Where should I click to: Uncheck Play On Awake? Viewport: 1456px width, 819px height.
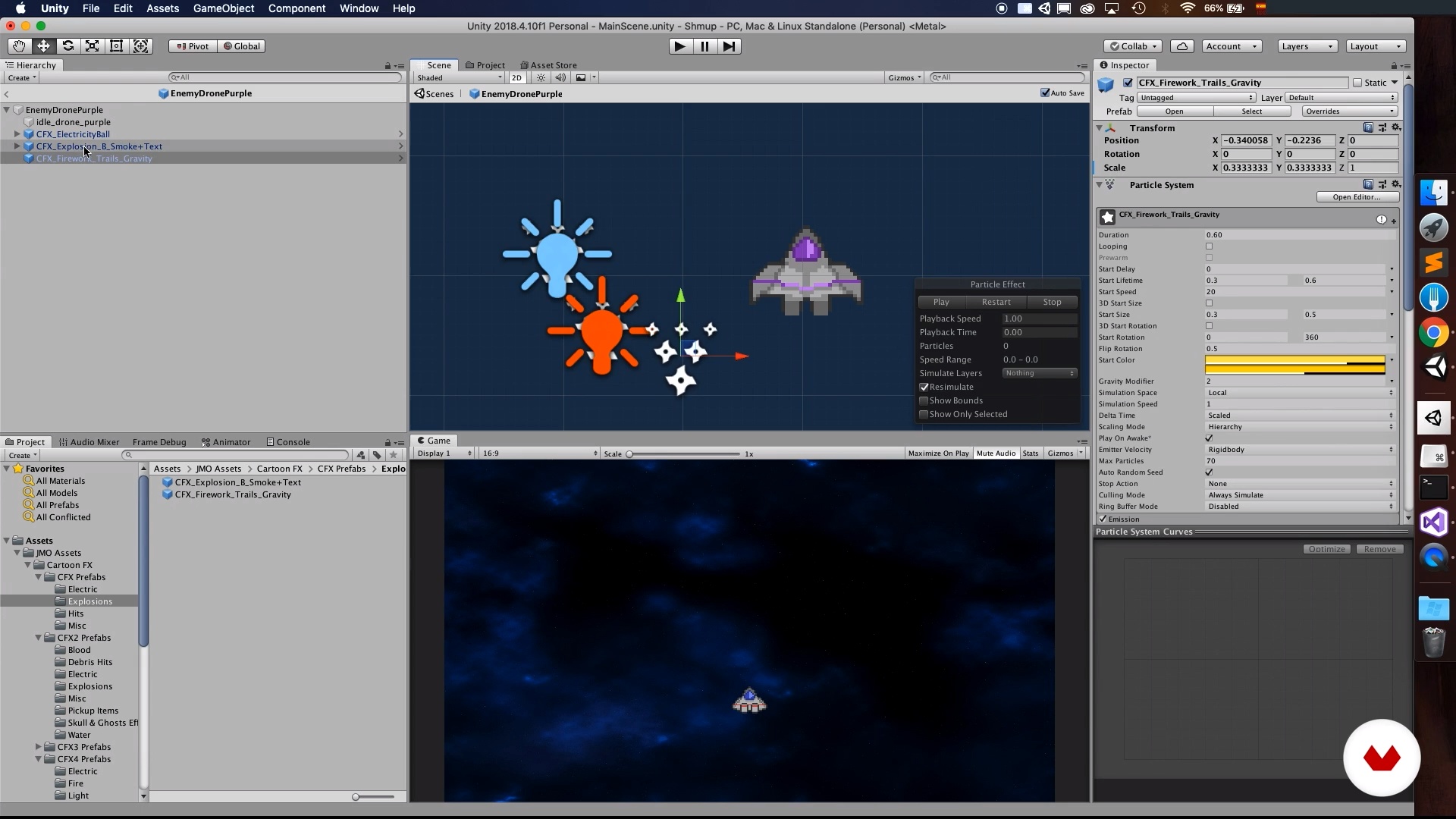[1210, 438]
